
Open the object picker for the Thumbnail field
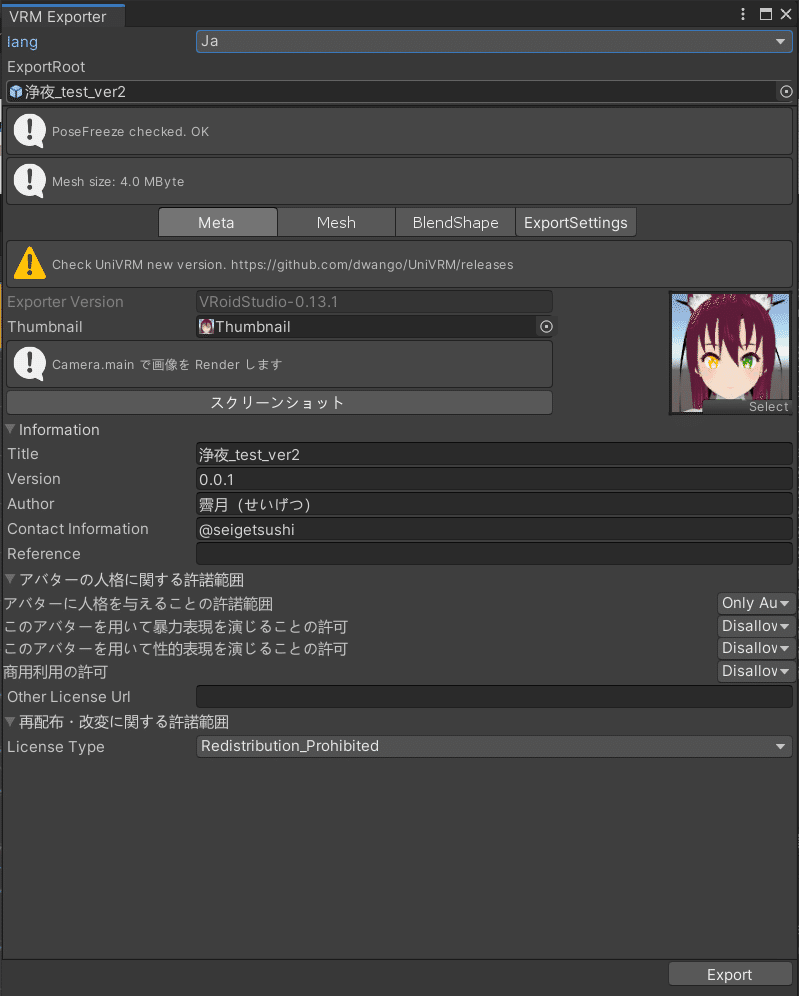[x=546, y=326]
